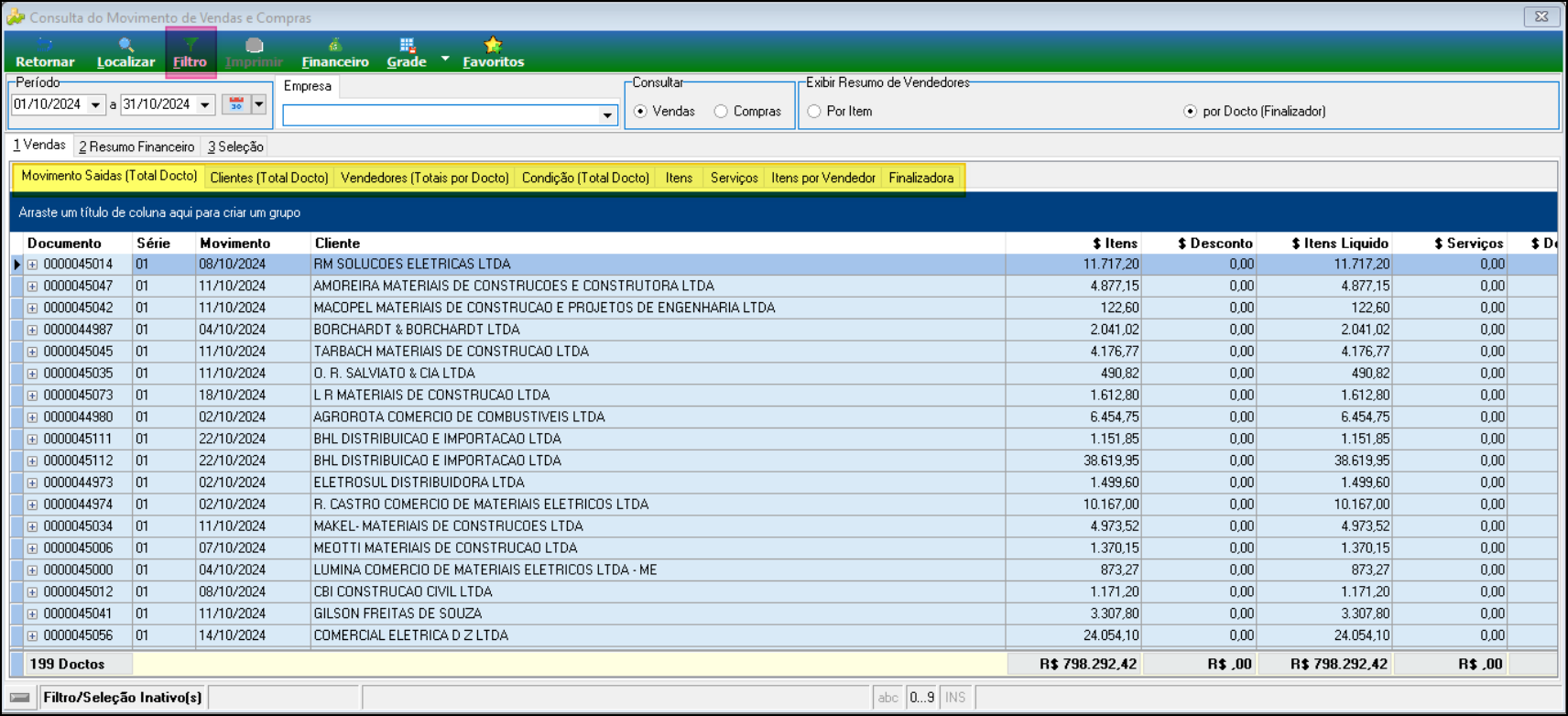Open the Localizar search tool
This screenshot has width=1568, height=716.
[x=125, y=52]
